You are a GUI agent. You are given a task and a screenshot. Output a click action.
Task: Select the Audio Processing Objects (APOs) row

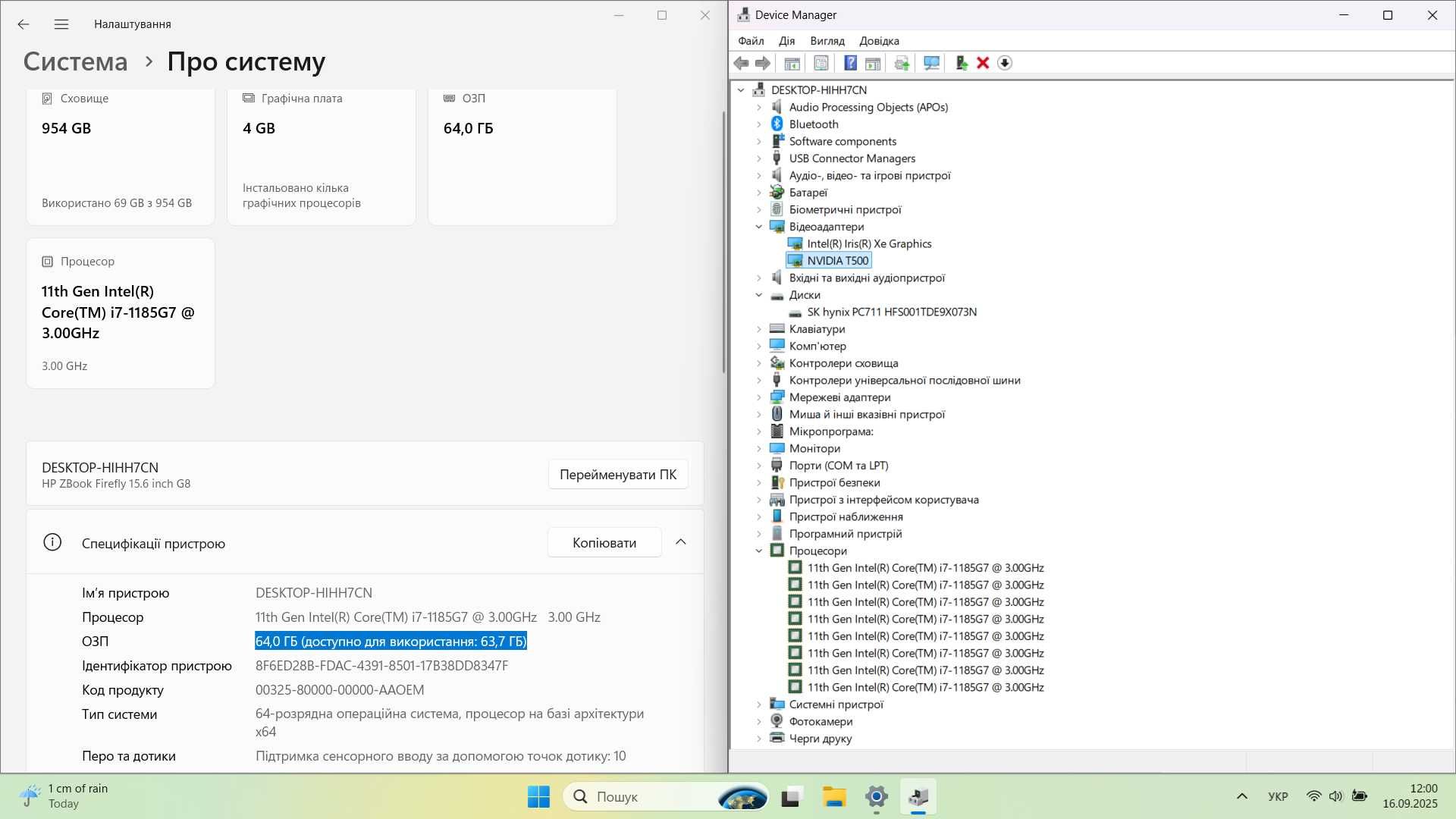pos(868,107)
